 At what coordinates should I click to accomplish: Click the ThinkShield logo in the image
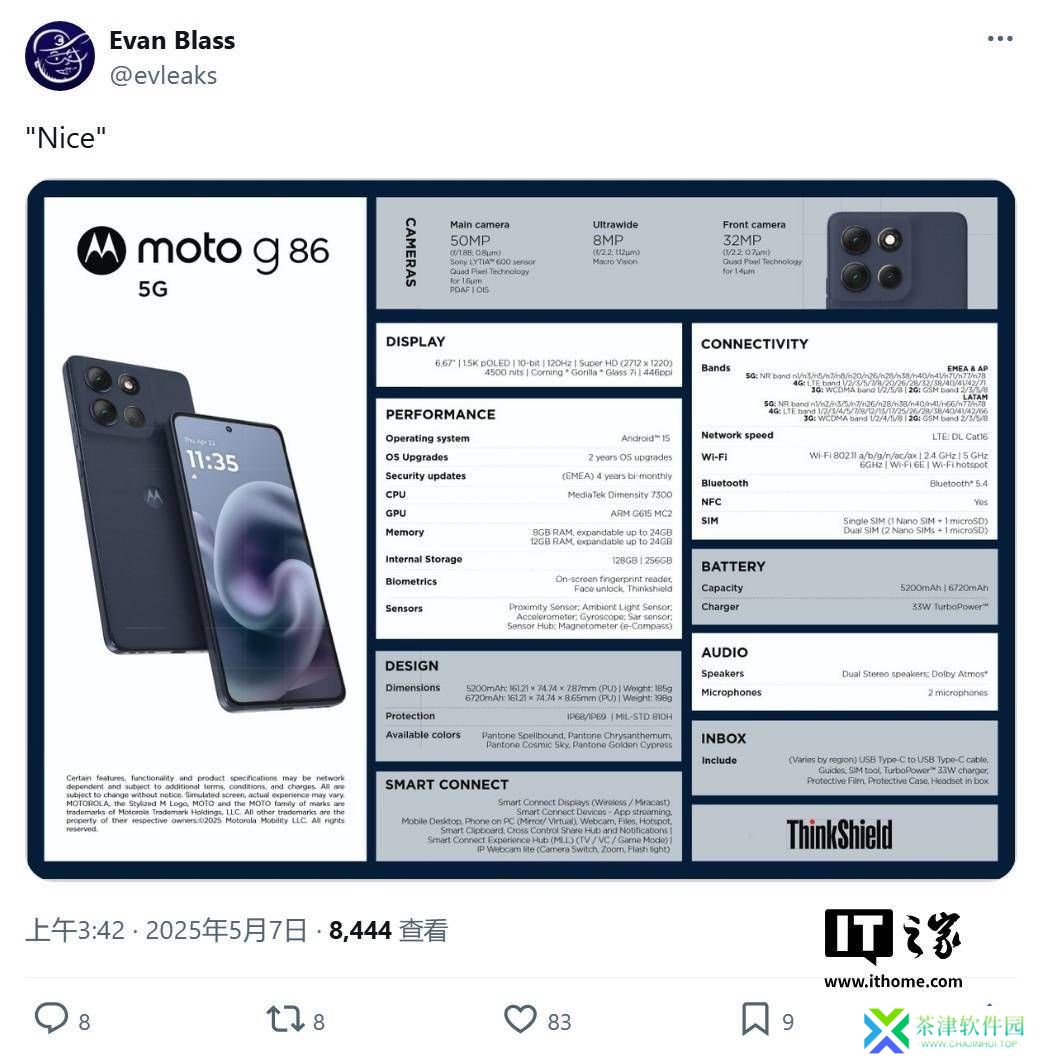tap(839, 834)
